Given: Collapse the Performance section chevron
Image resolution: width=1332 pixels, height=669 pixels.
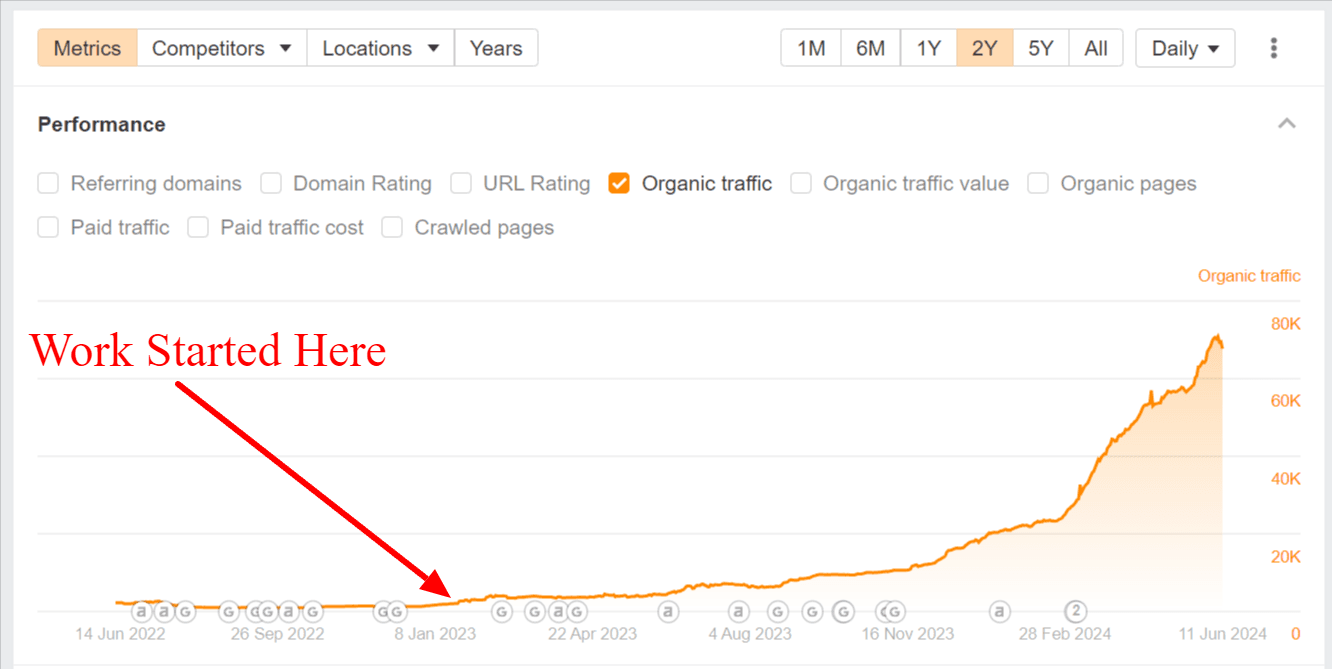Looking at the screenshot, I should tap(1287, 122).
